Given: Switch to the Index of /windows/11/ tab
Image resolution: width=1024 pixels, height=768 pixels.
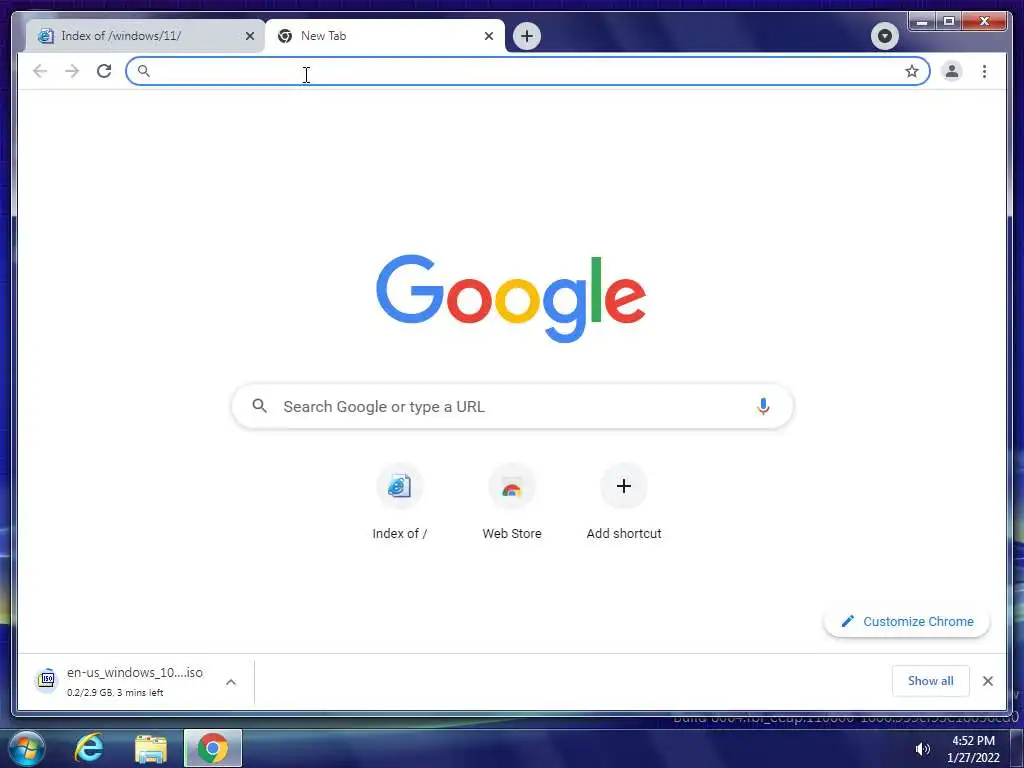Looking at the screenshot, I should (x=145, y=36).
